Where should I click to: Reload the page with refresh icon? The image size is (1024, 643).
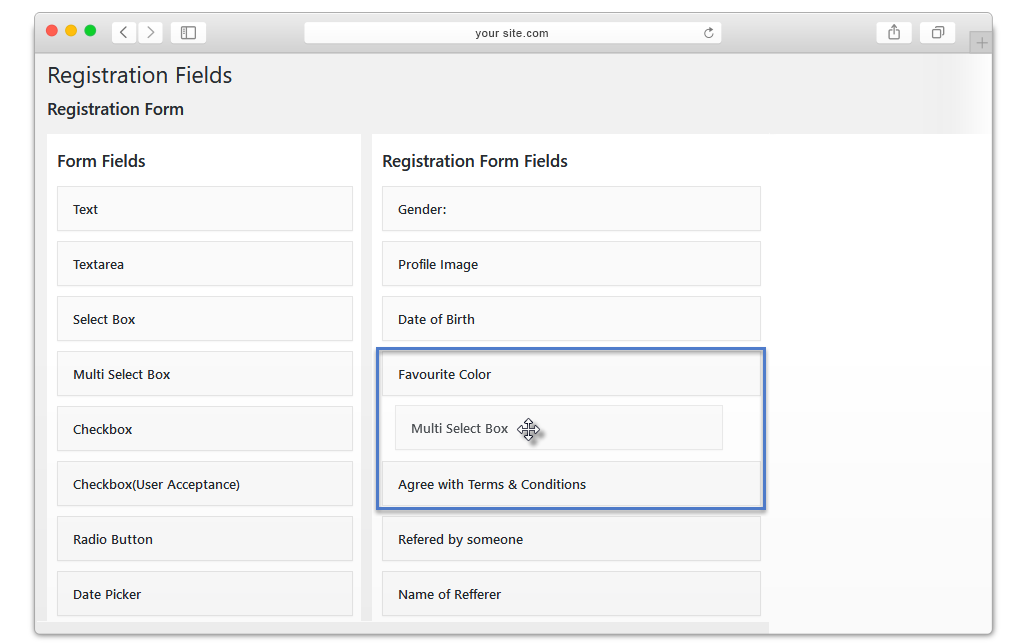tap(709, 33)
